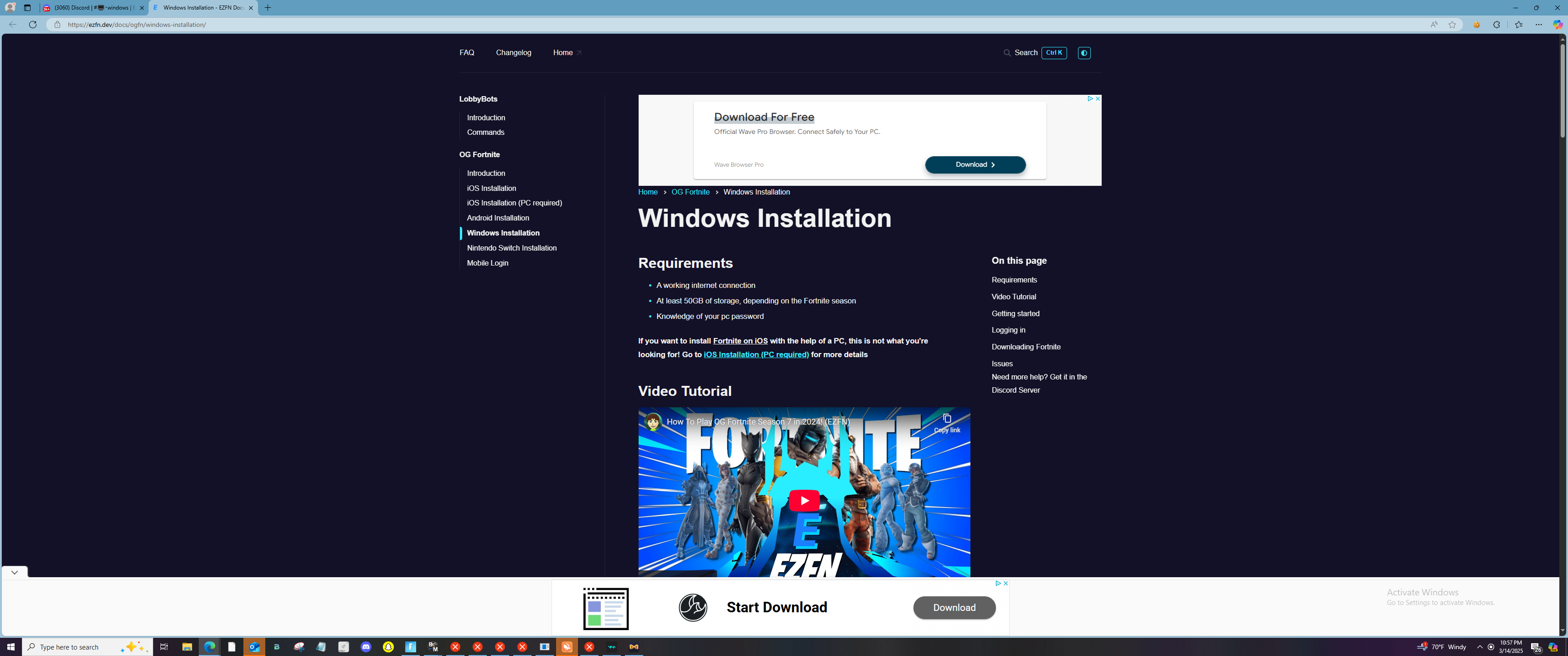Collapse the bottom ad with chevron
The height and width of the screenshot is (656, 1568).
coord(15,572)
